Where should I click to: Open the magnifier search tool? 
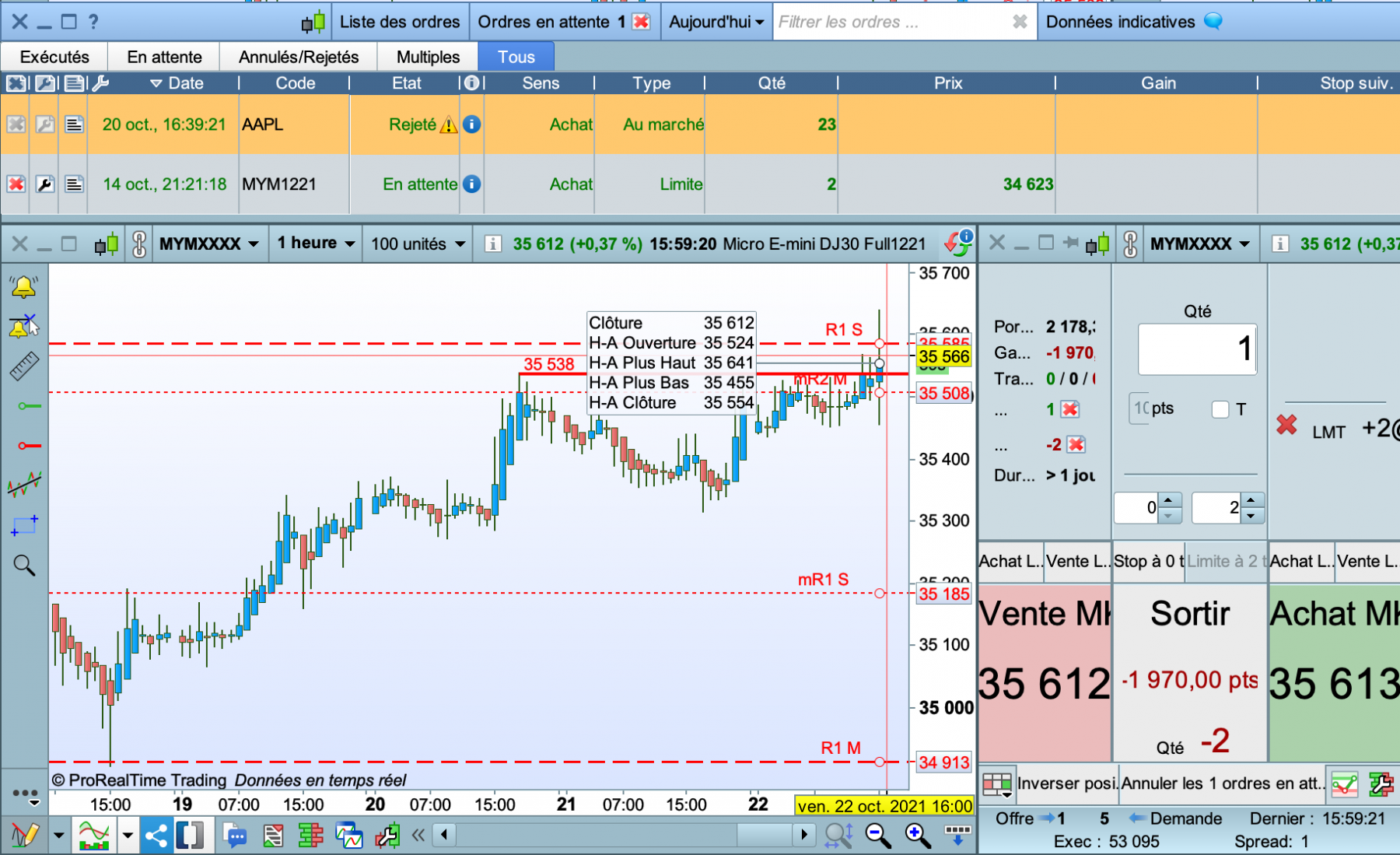[x=24, y=565]
